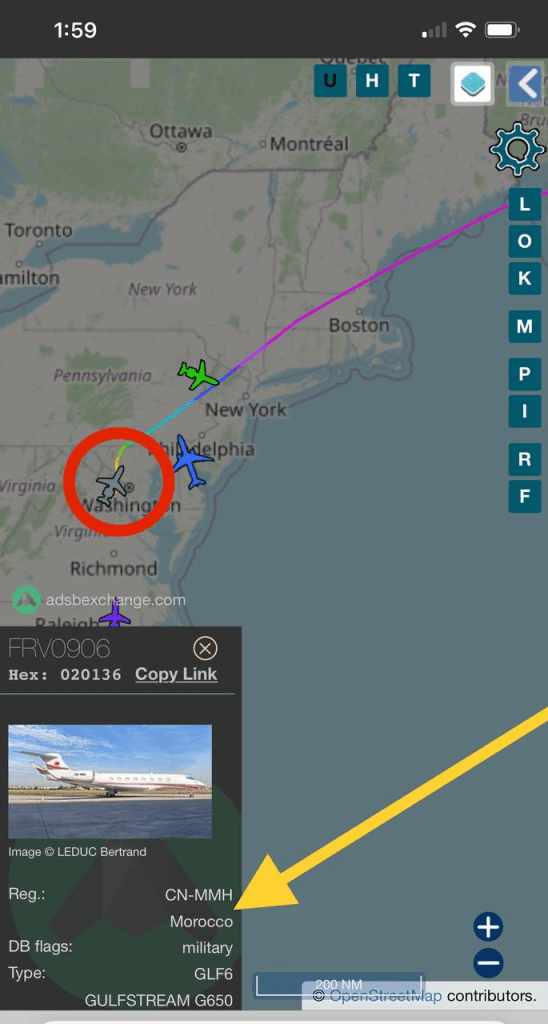Select the blue airliner near Philadelphia
The height and width of the screenshot is (1024, 548).
(x=191, y=462)
